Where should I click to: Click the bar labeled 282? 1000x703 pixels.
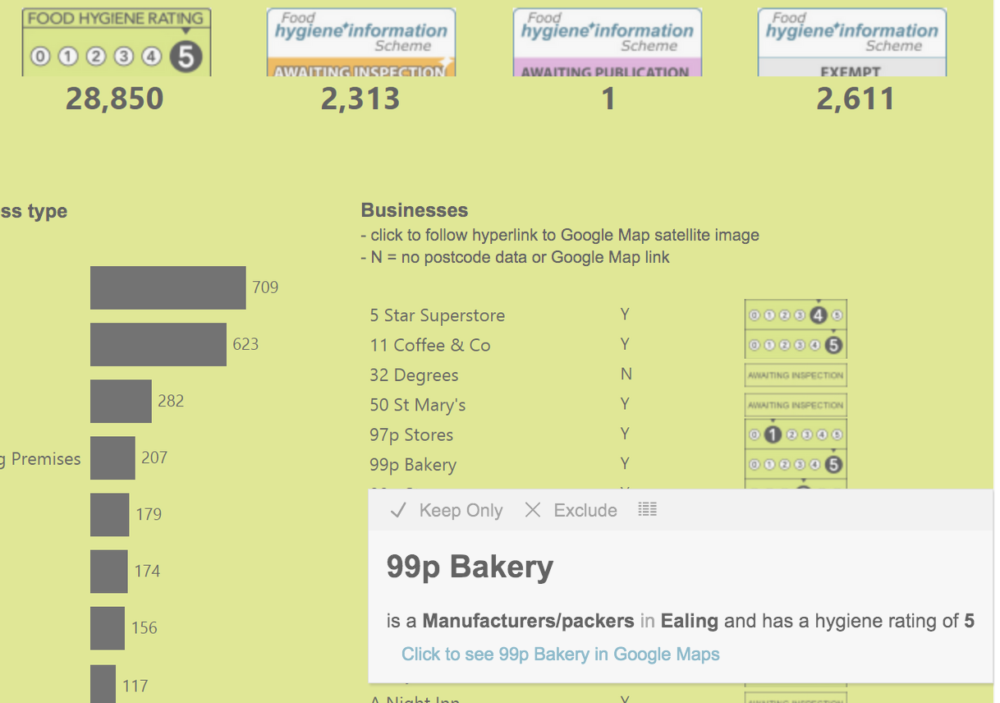tap(121, 401)
